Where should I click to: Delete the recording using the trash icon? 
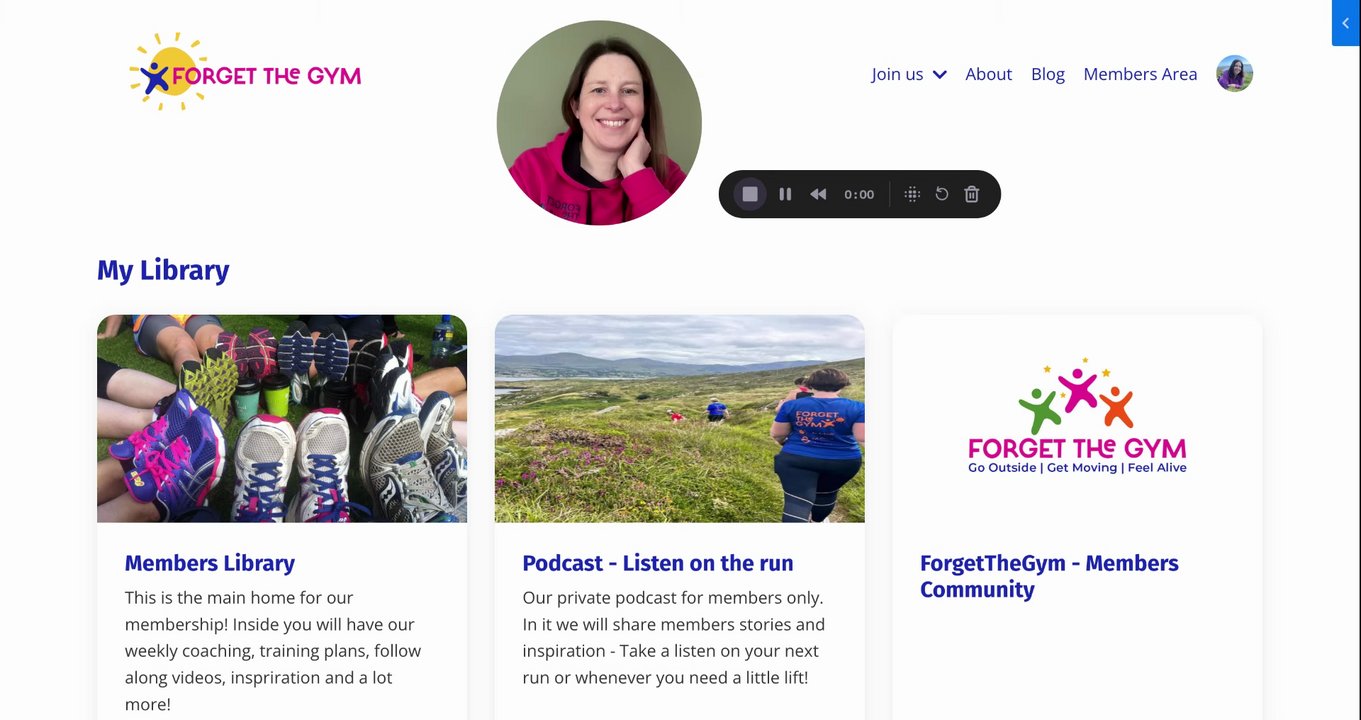(x=971, y=194)
